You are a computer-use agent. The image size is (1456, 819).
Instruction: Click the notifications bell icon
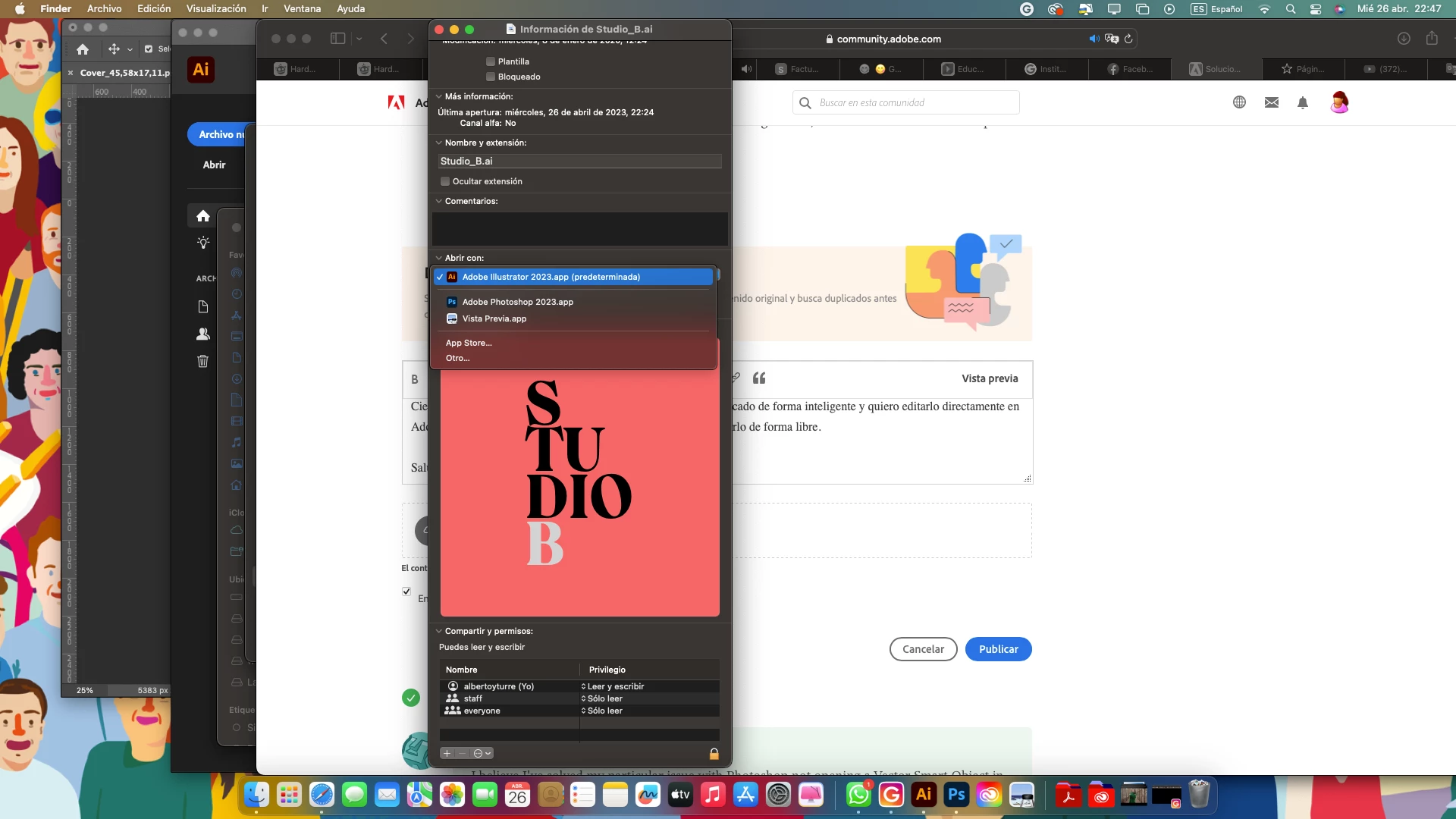[1303, 102]
